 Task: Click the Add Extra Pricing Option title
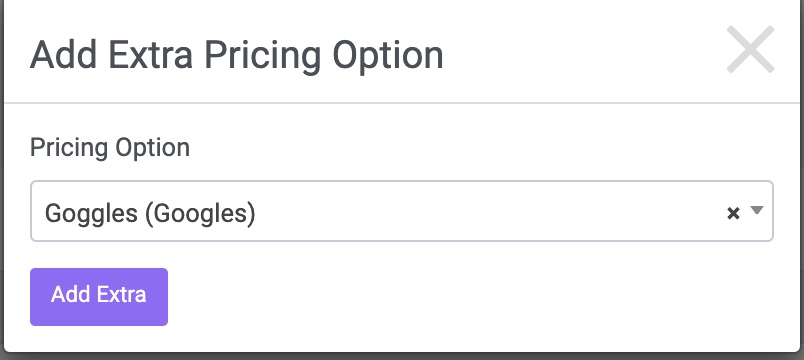pyautogui.click(x=236, y=55)
